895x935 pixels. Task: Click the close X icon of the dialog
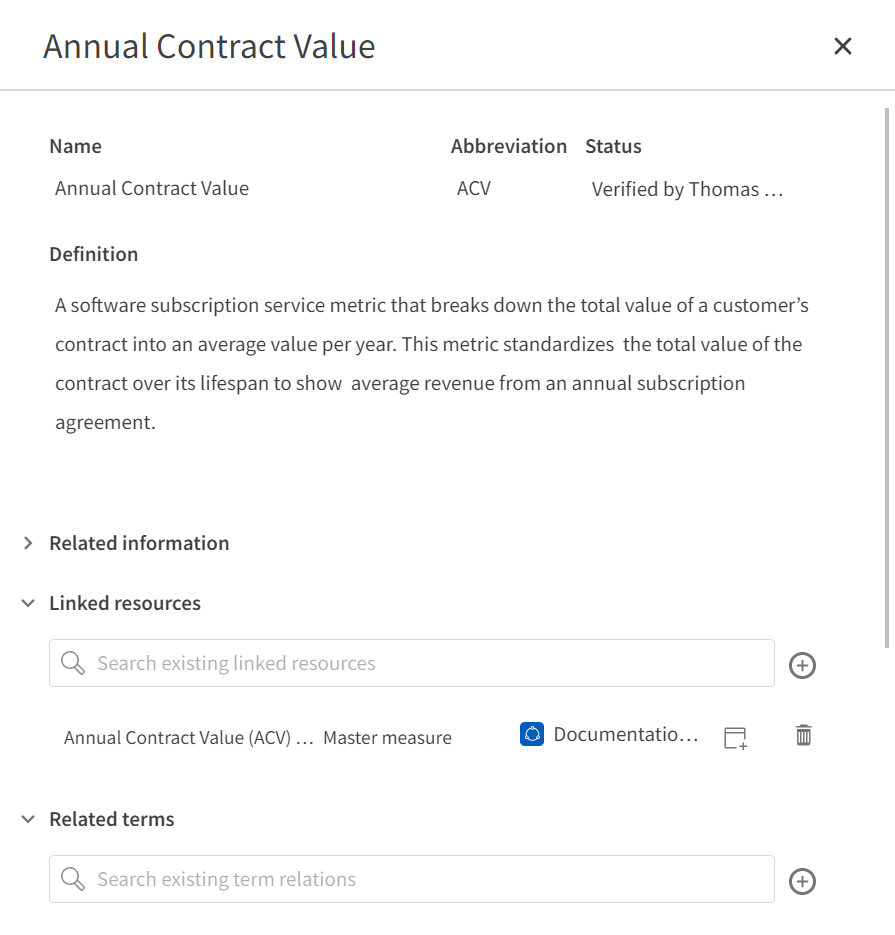coord(843,46)
